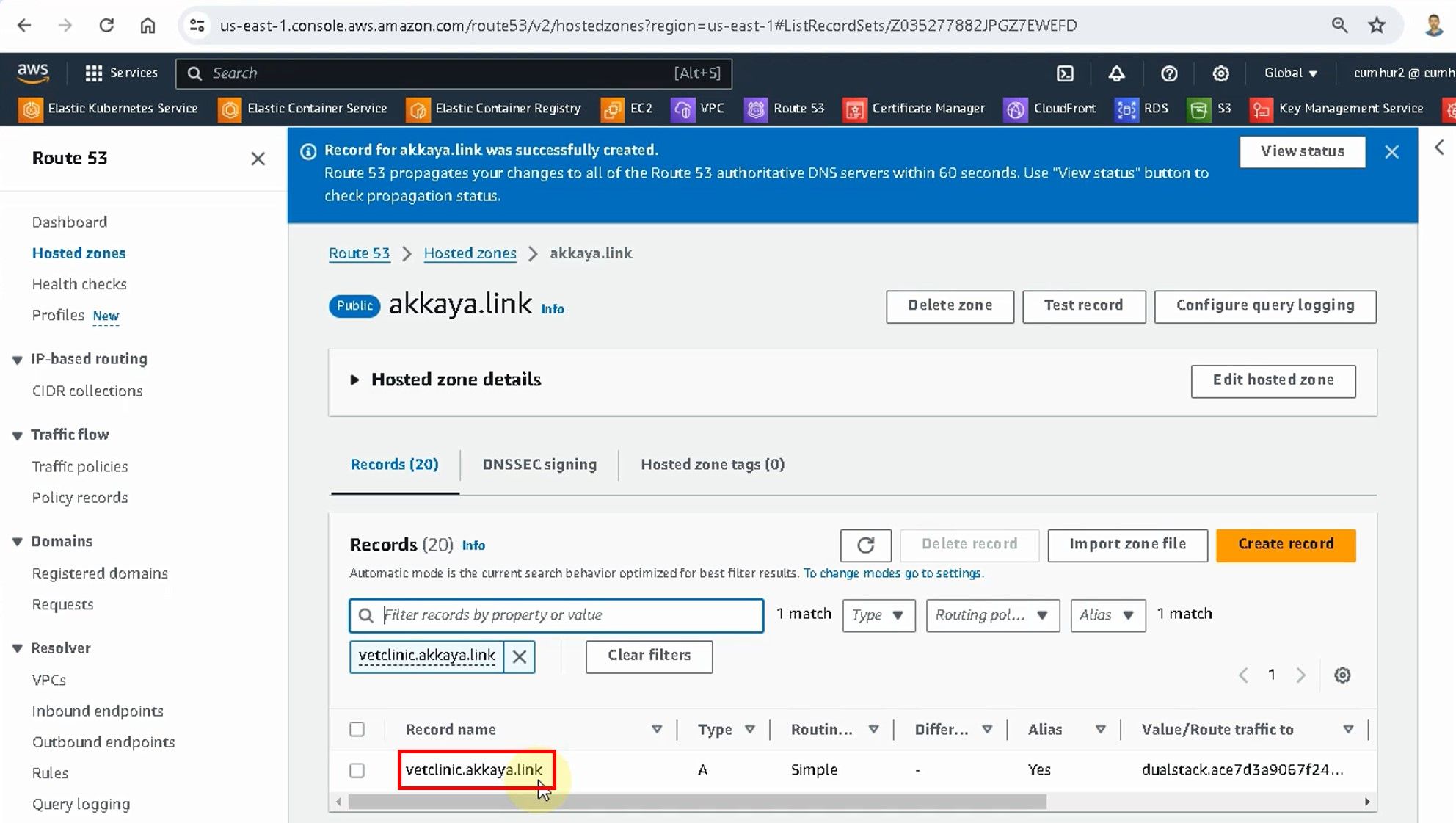Click the Create record button
The image size is (1456, 823).
click(x=1285, y=545)
